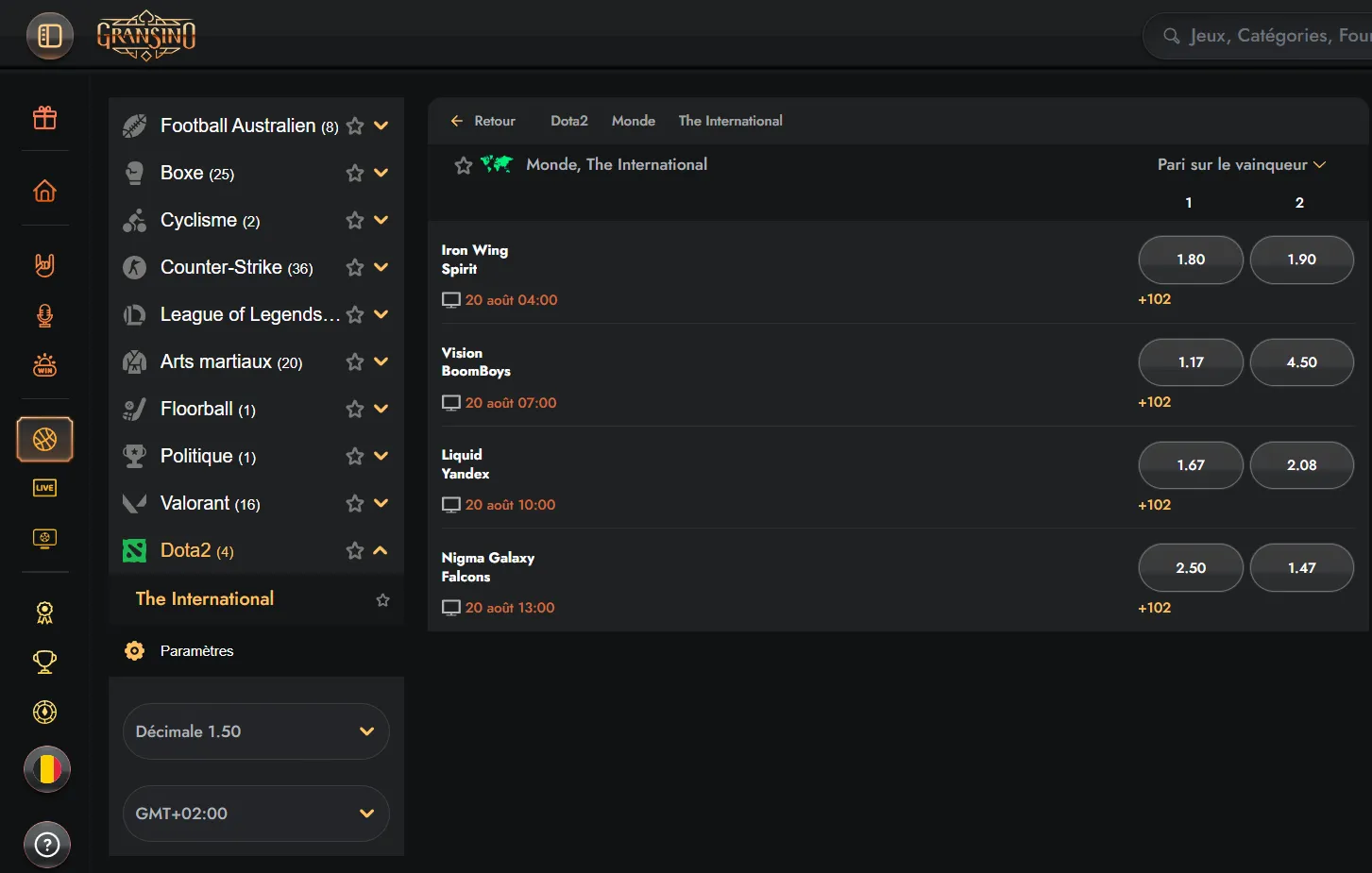
Task: Open +102 markets for Liquid Yandex
Action: point(1155,505)
